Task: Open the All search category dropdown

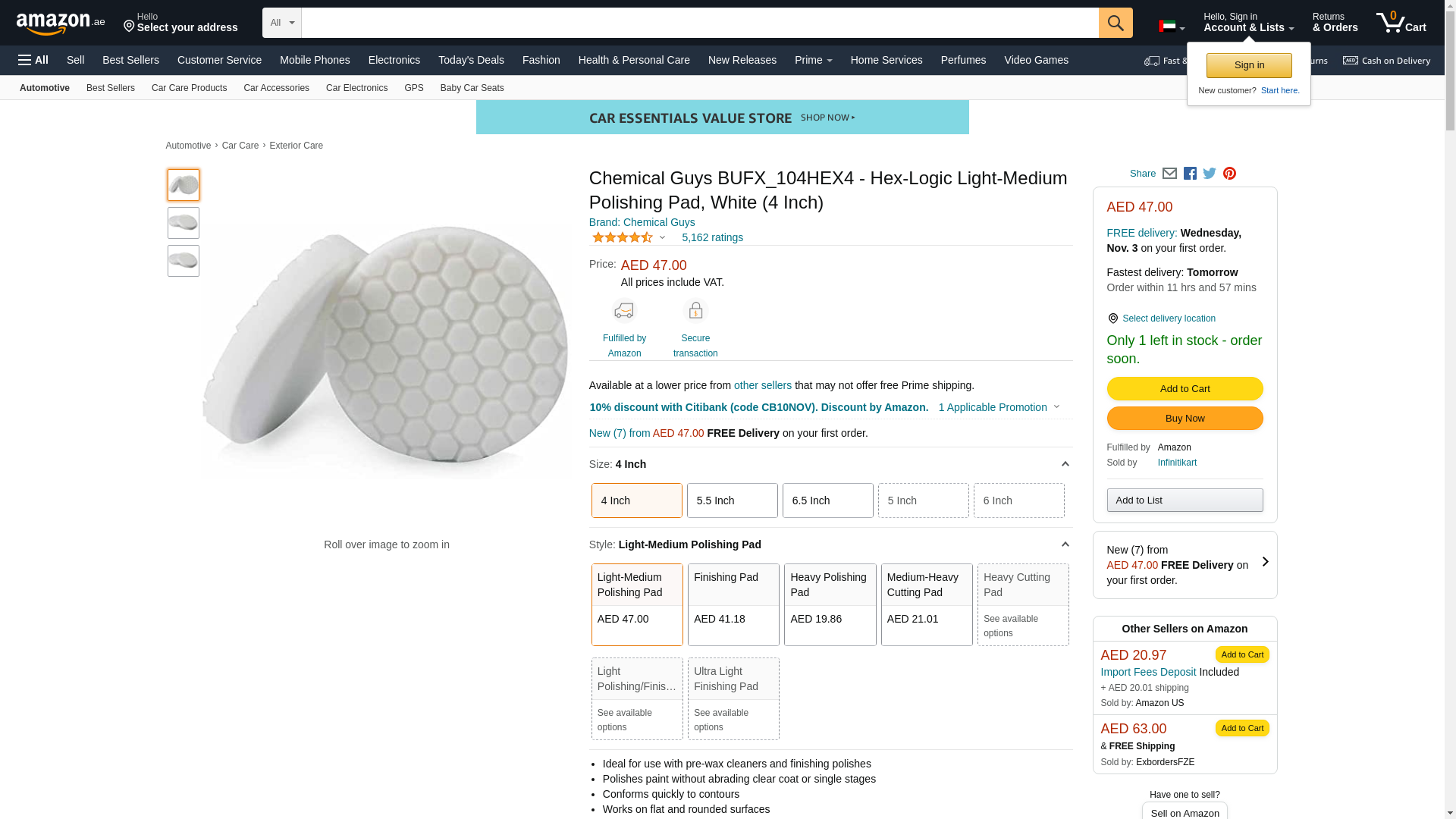Action: 281,23
